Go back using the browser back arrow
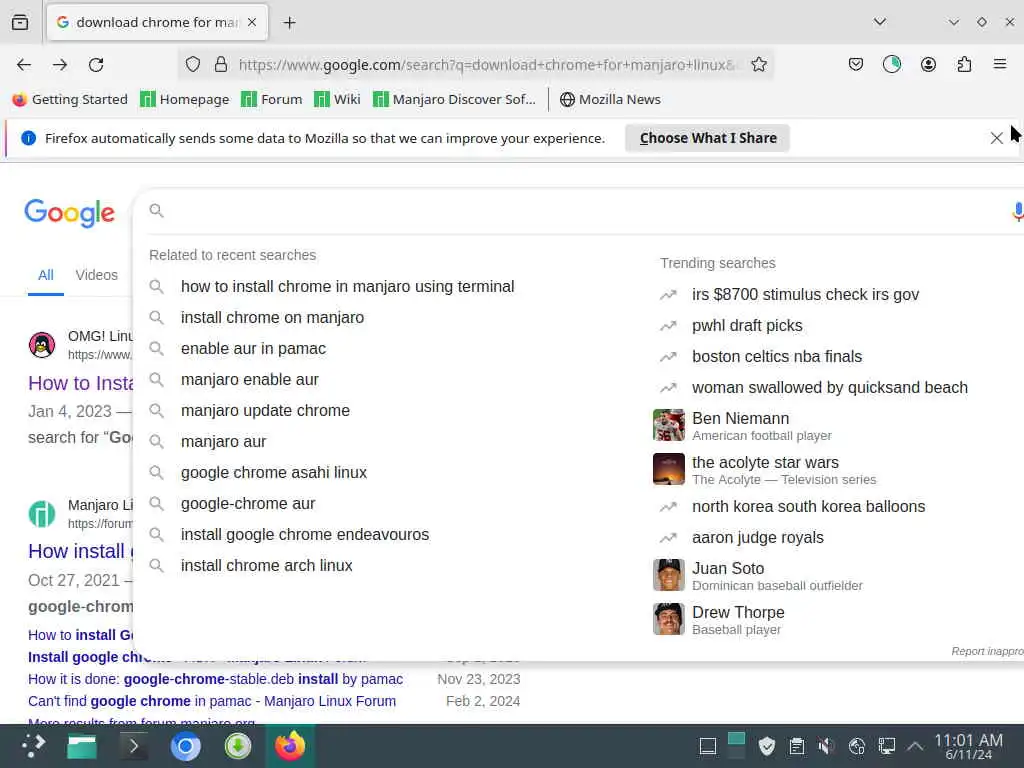The width and height of the screenshot is (1024, 768). point(24,65)
